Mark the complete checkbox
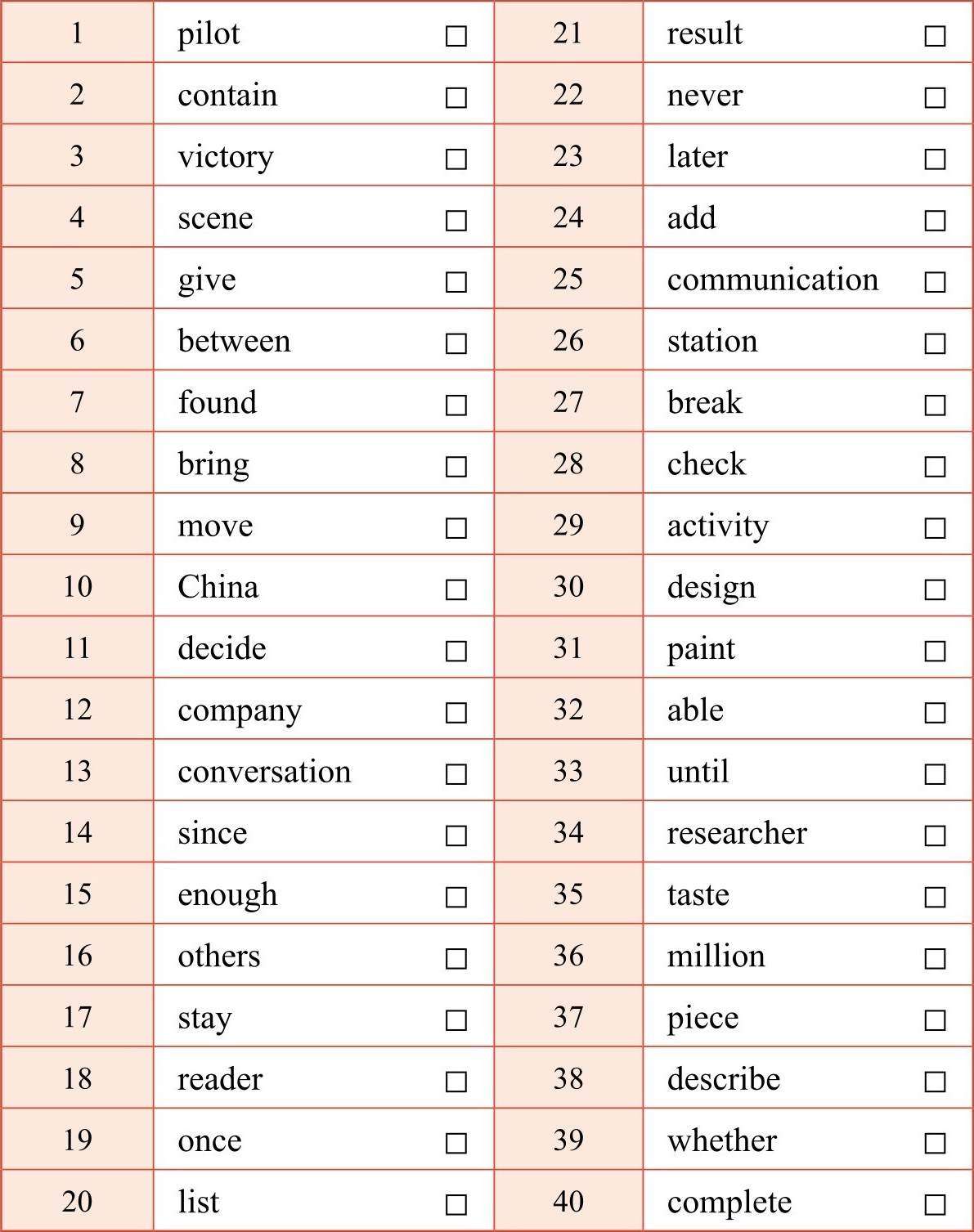The height and width of the screenshot is (1232, 974). click(x=935, y=1204)
